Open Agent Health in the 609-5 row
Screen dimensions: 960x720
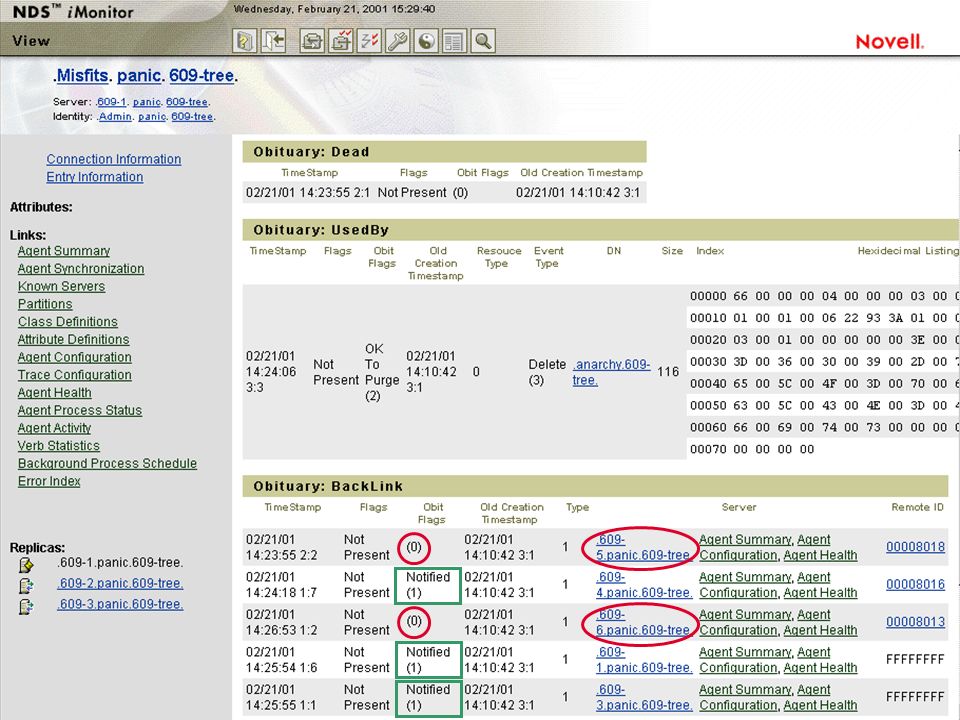coord(820,555)
